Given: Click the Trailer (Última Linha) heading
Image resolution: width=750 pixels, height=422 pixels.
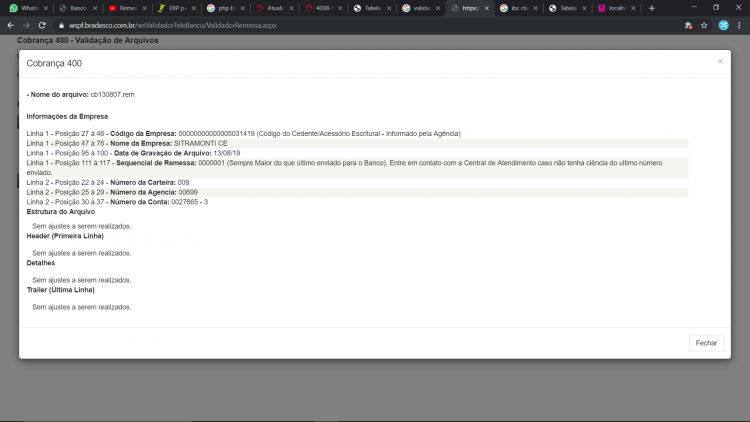Looking at the screenshot, I should point(61,290).
